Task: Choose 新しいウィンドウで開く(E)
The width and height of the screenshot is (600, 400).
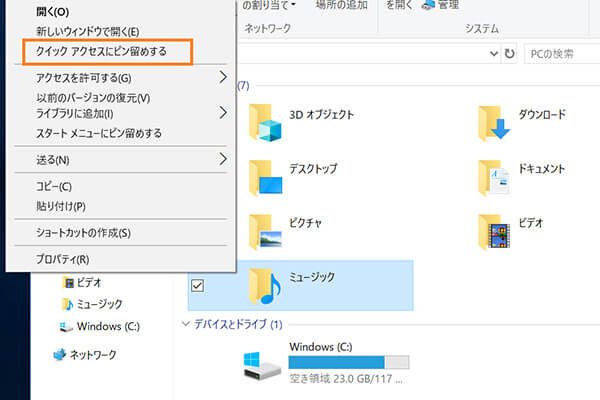Action: [x=121, y=31]
